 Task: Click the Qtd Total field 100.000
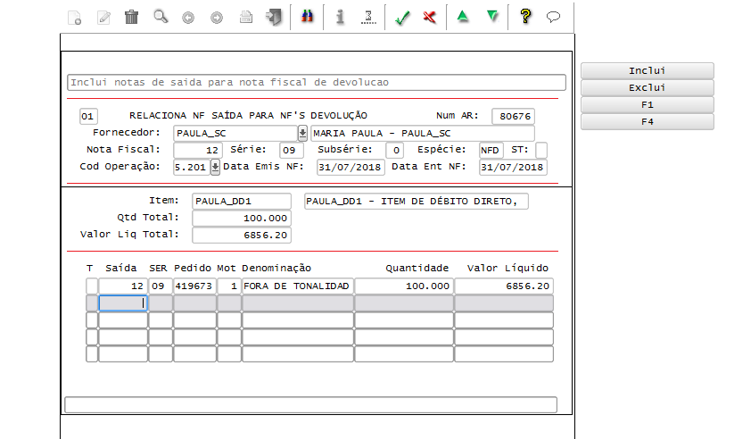point(242,219)
